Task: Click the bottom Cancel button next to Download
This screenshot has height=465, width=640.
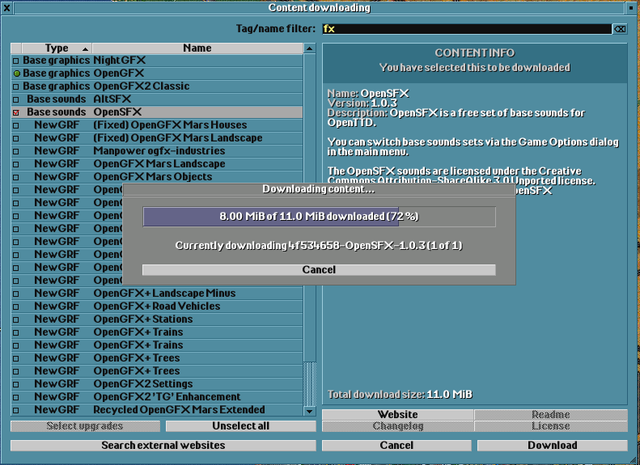Action: (396, 445)
